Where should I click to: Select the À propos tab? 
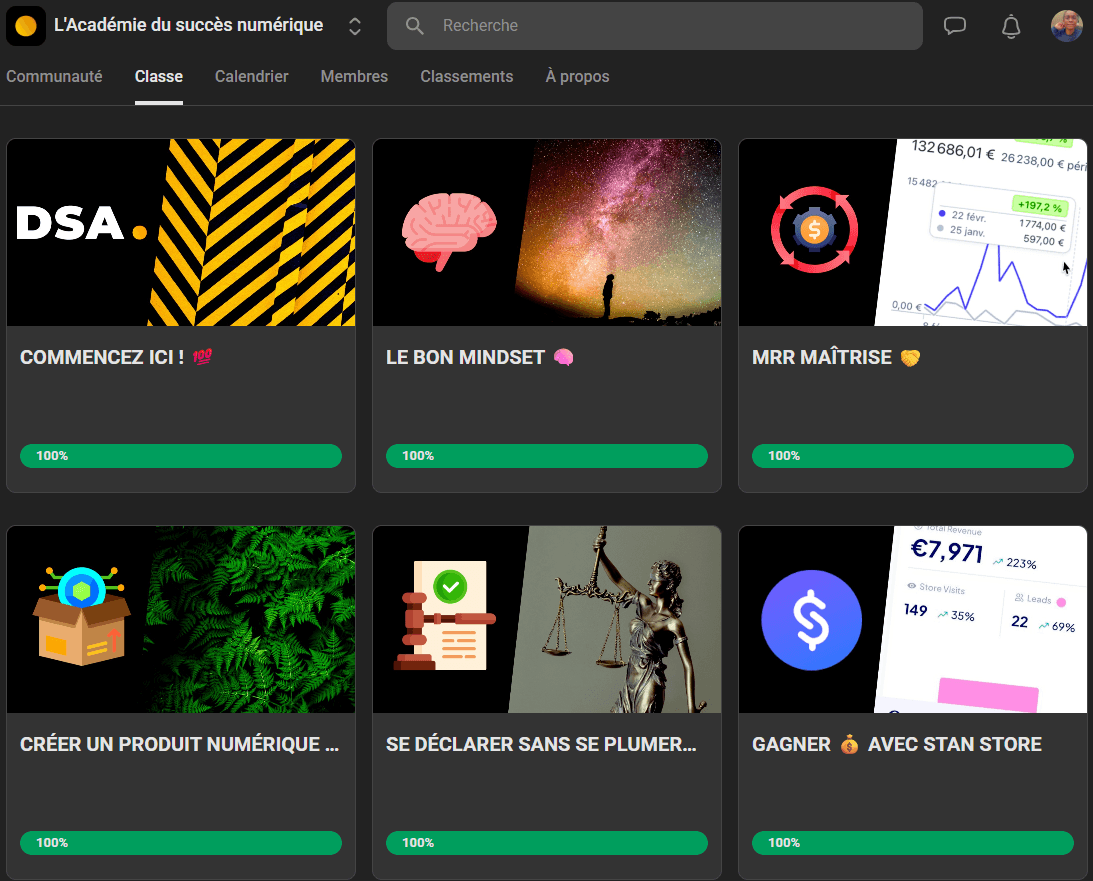(x=577, y=77)
